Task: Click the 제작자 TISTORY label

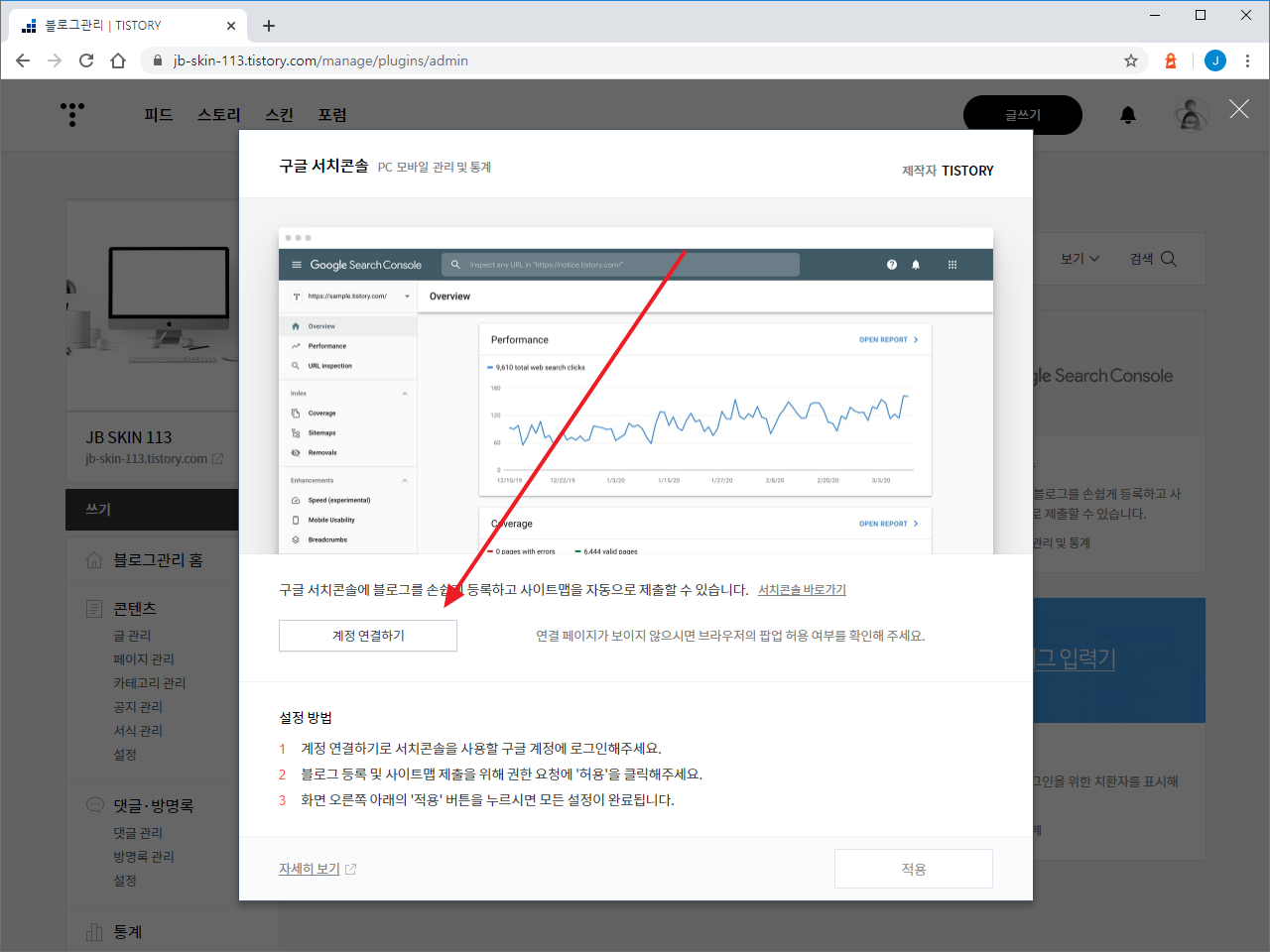Action: pyautogui.click(x=948, y=171)
